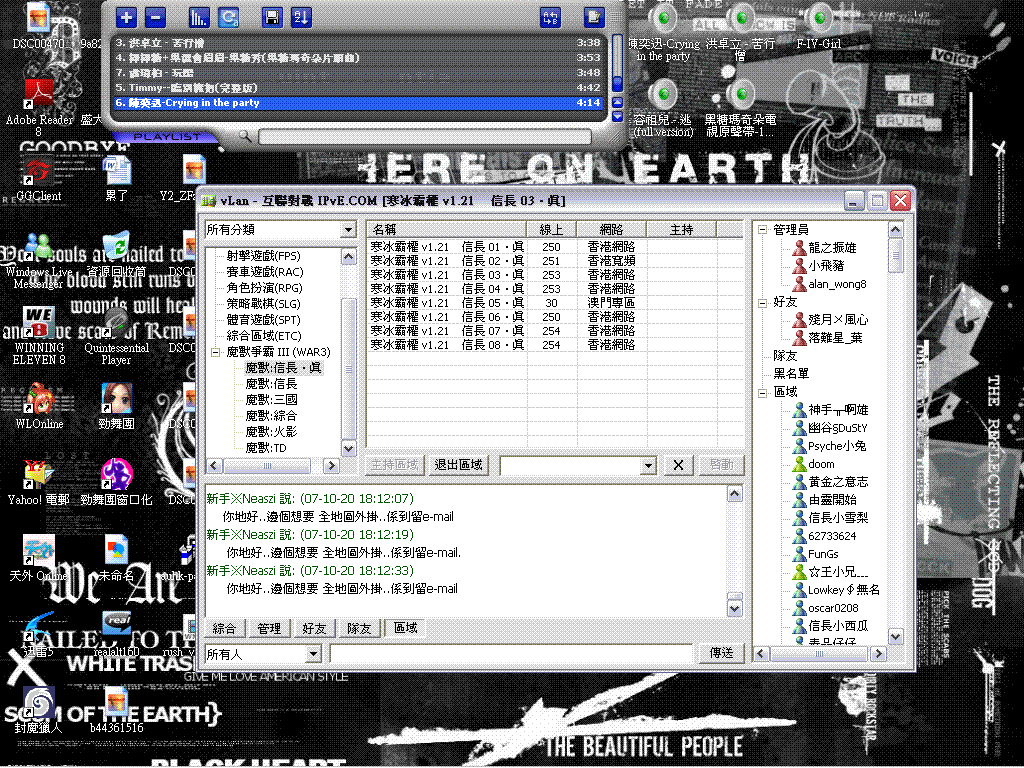Collapse the 管理員 group in user list
Image resolution: width=1024 pixels, height=768 pixels.
tap(762, 230)
